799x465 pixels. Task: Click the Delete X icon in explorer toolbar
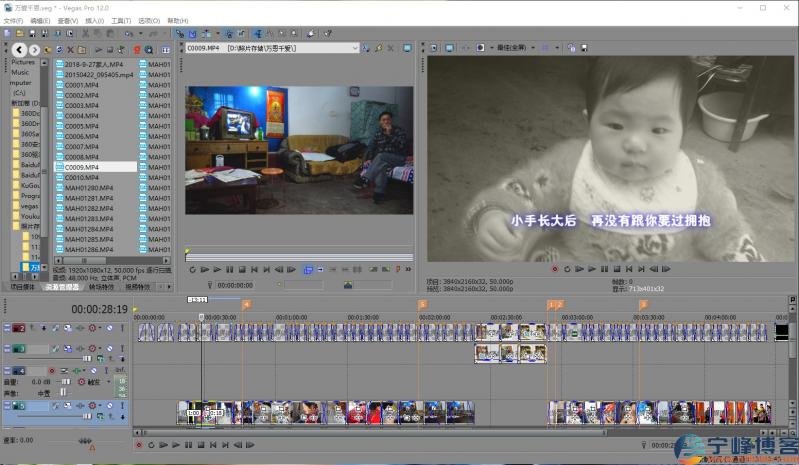pos(70,50)
